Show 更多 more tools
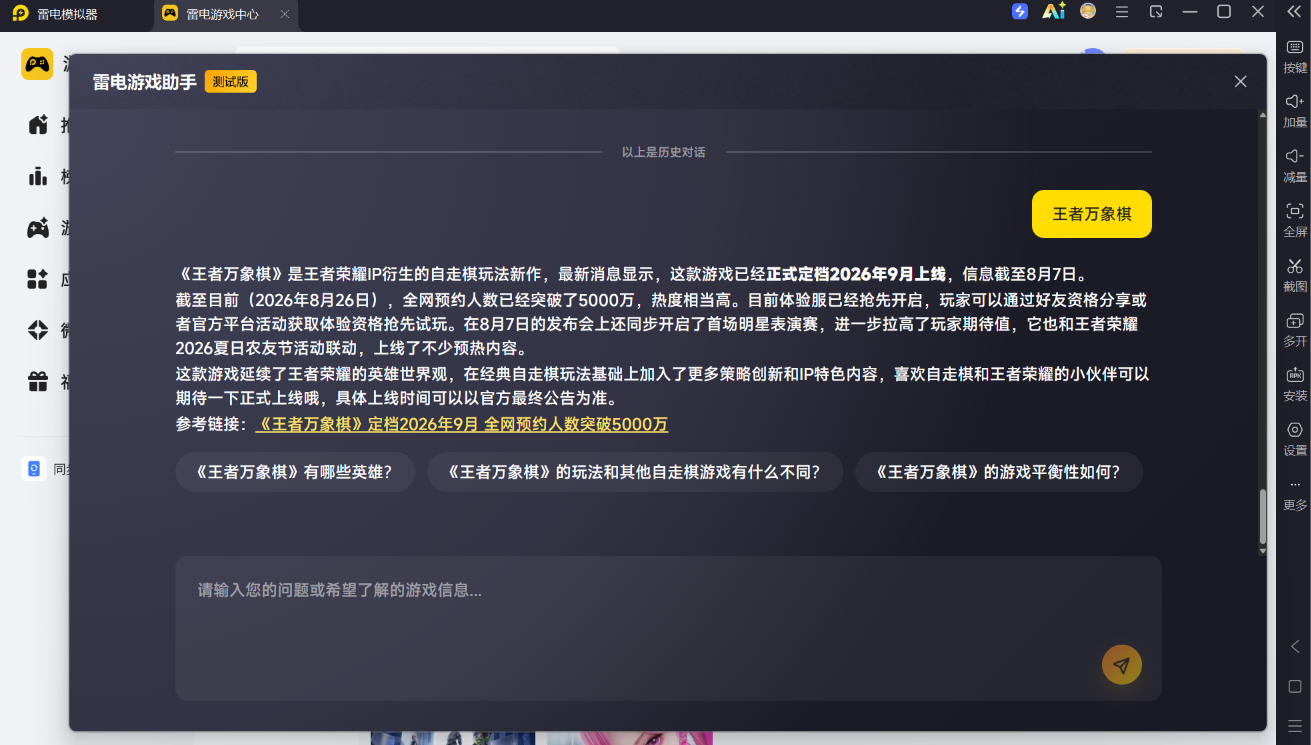Screen dimensions: 1311x745 click(1295, 494)
